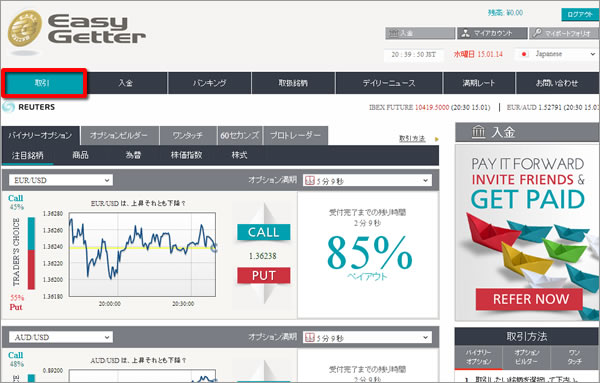Open the マイアカウント button

(492, 33)
